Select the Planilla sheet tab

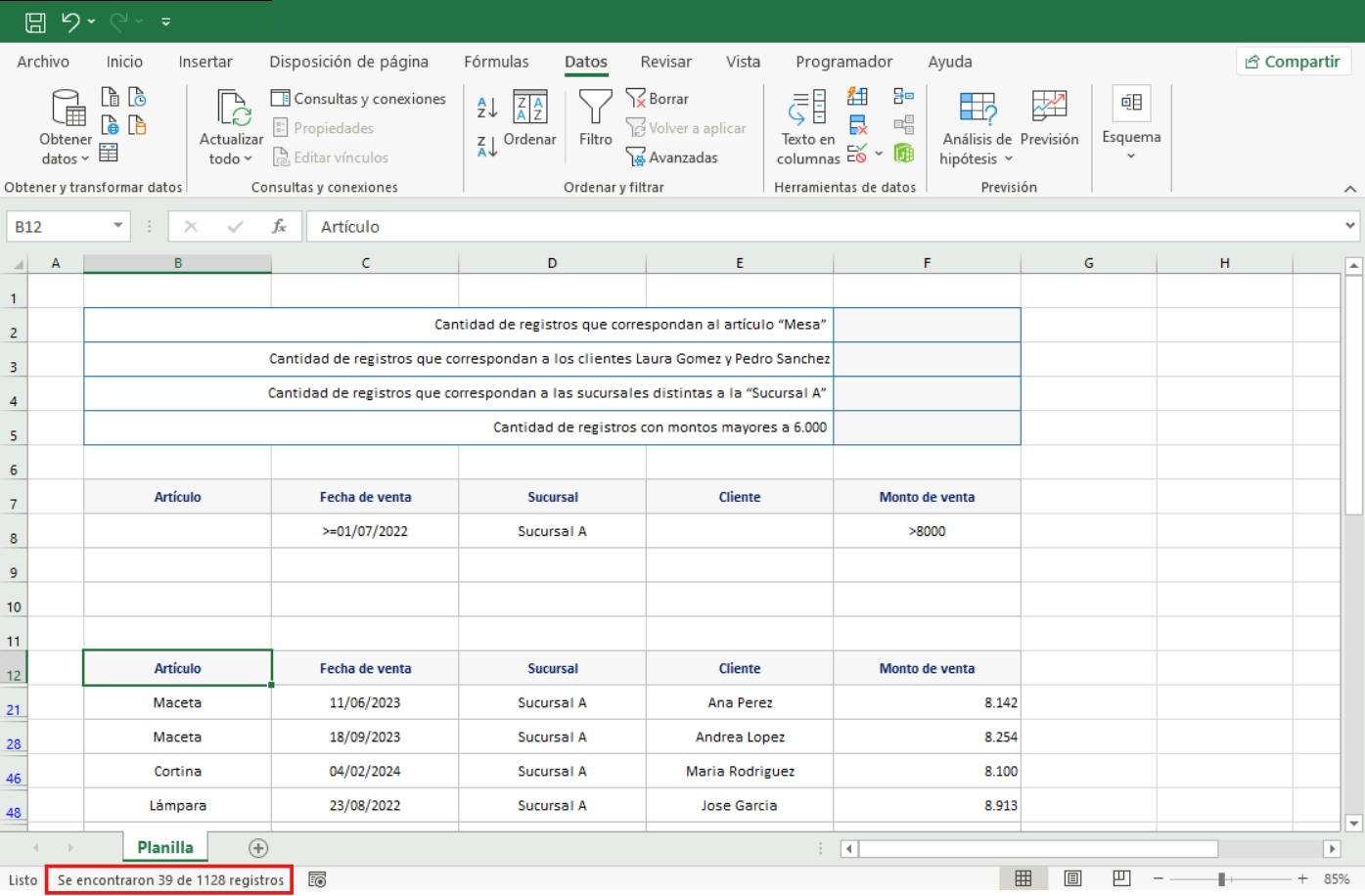click(x=165, y=847)
